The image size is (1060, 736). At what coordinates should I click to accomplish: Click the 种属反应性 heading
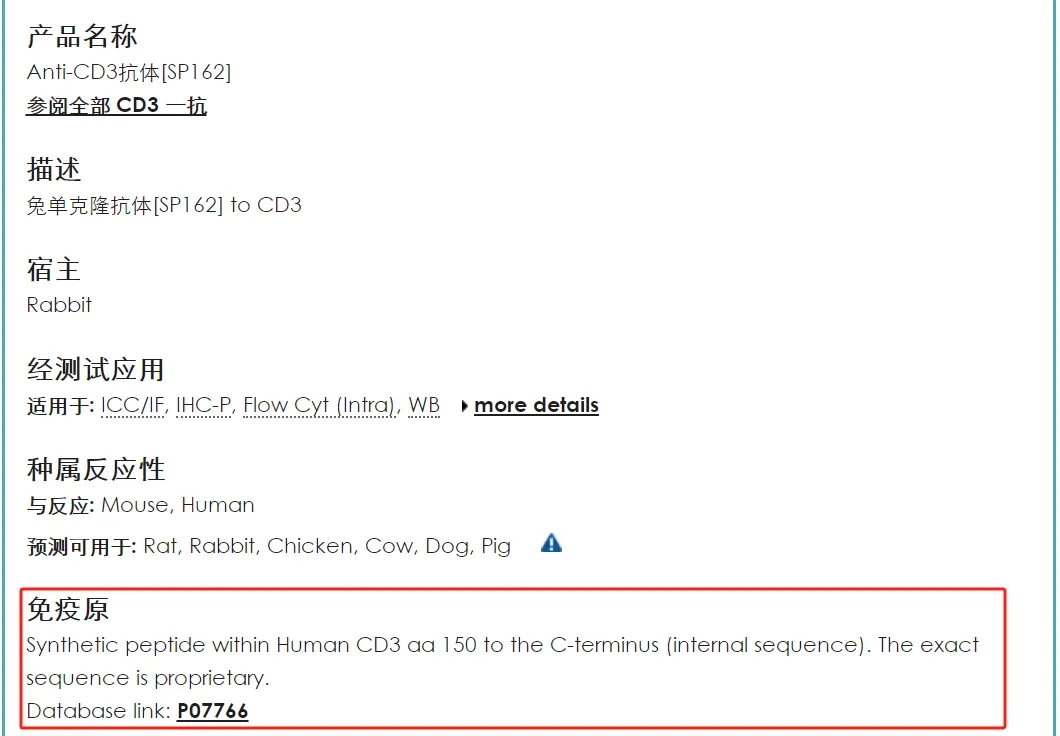[95, 470]
